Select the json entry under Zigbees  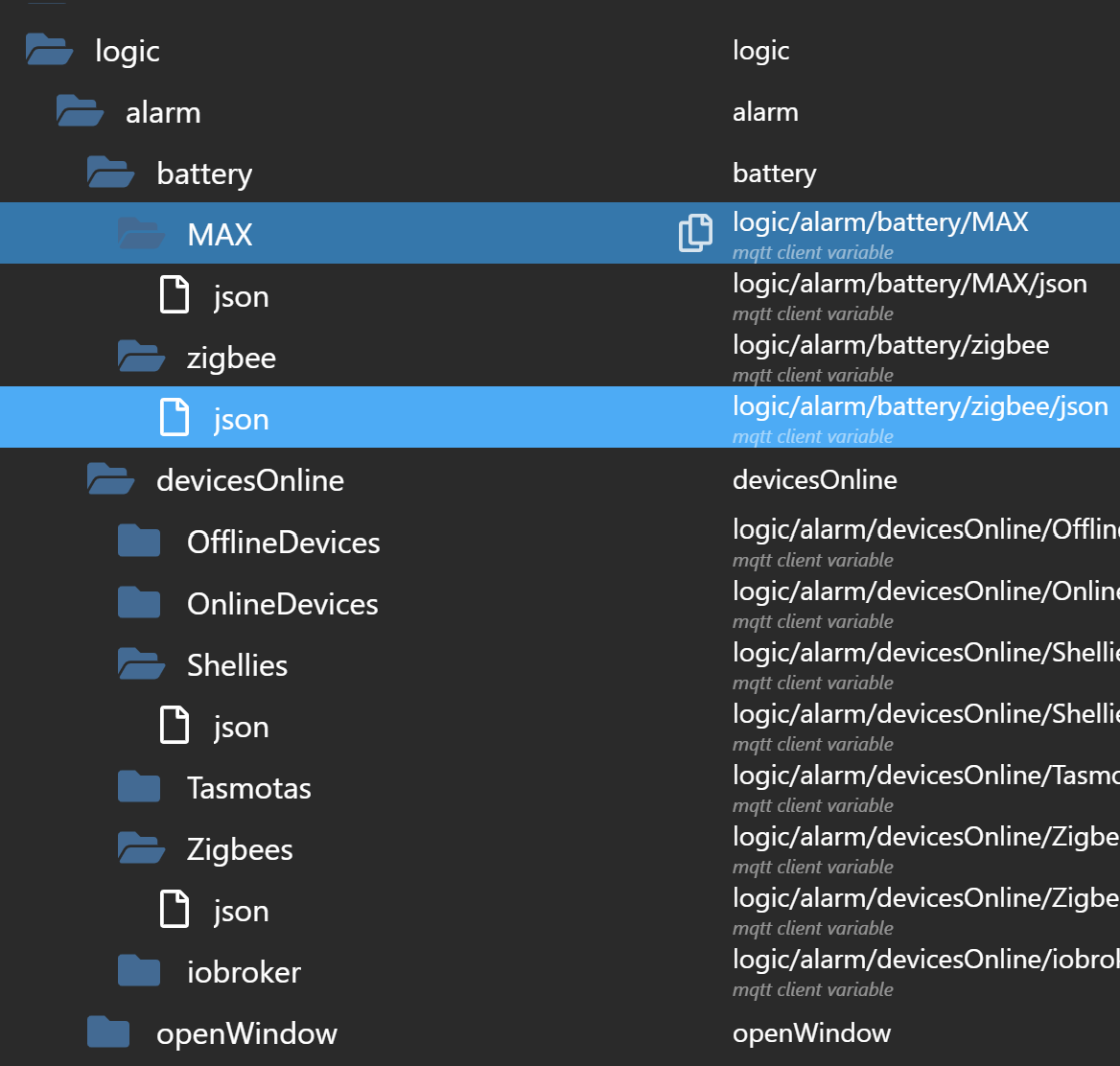(241, 910)
